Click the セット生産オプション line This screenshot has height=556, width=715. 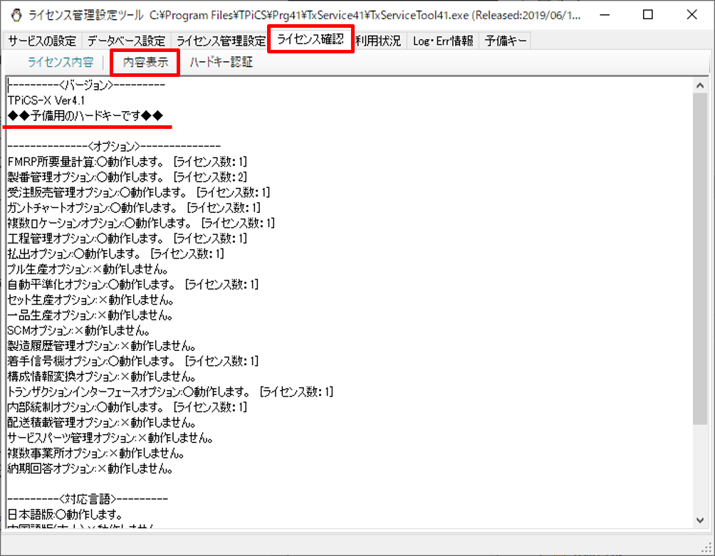pos(90,300)
